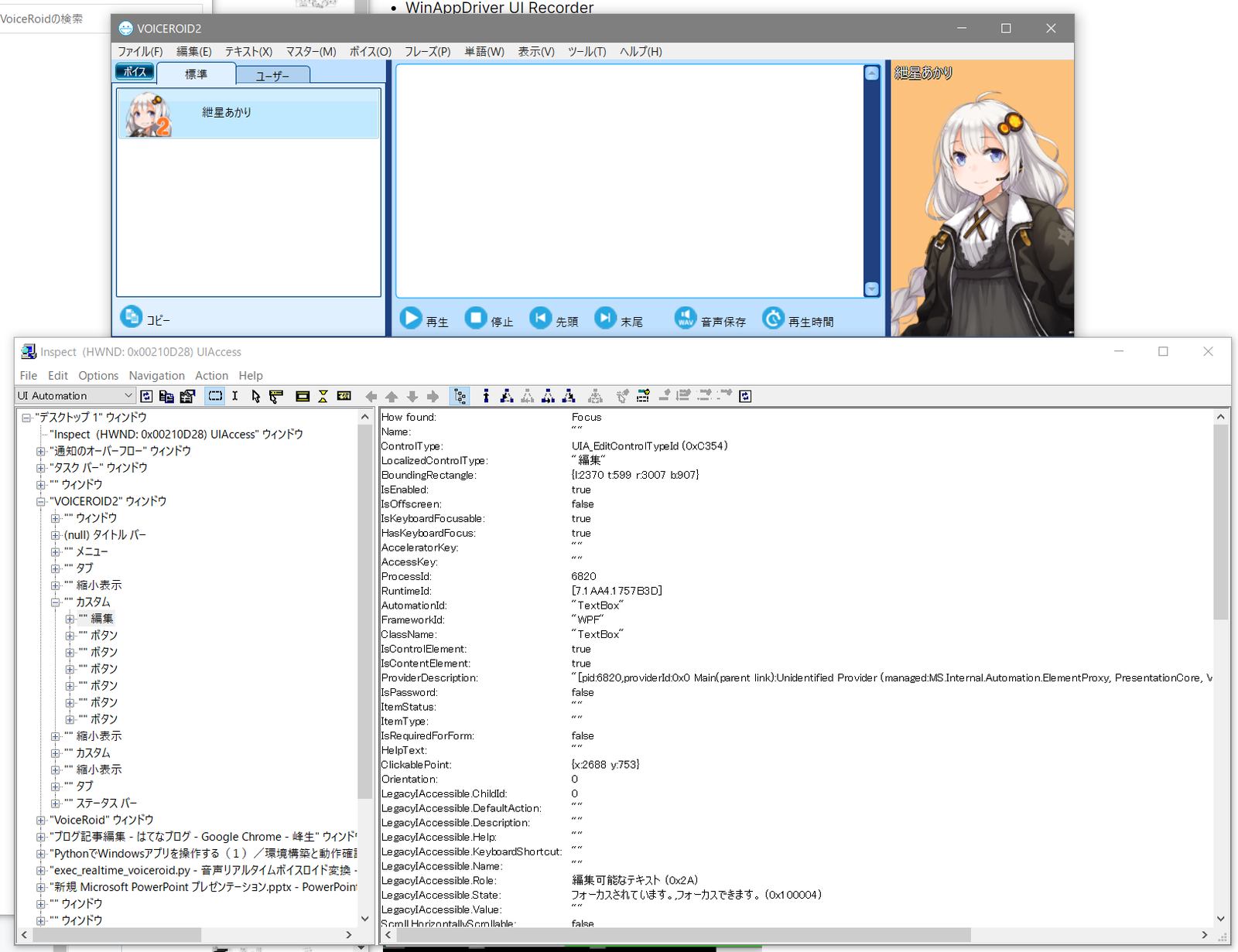Select the "新規 Microsoft PowerPoint" window tree row
The image size is (1238, 952).
point(204,887)
